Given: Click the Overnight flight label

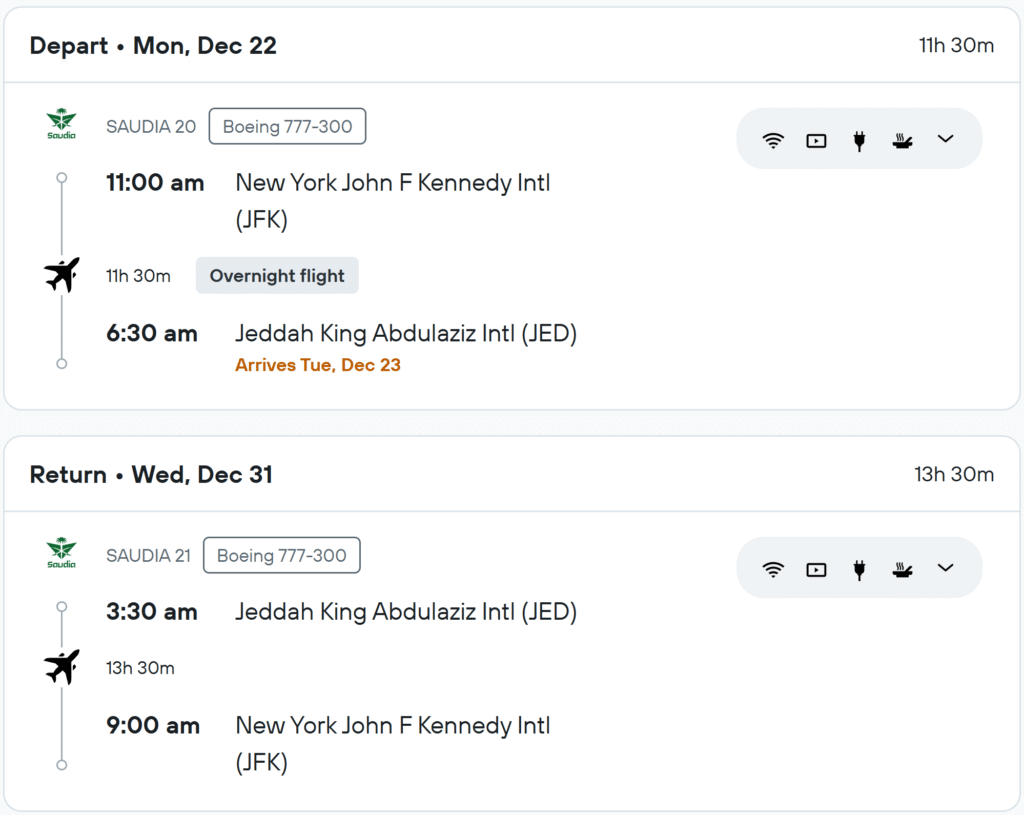Looking at the screenshot, I should pos(277,276).
